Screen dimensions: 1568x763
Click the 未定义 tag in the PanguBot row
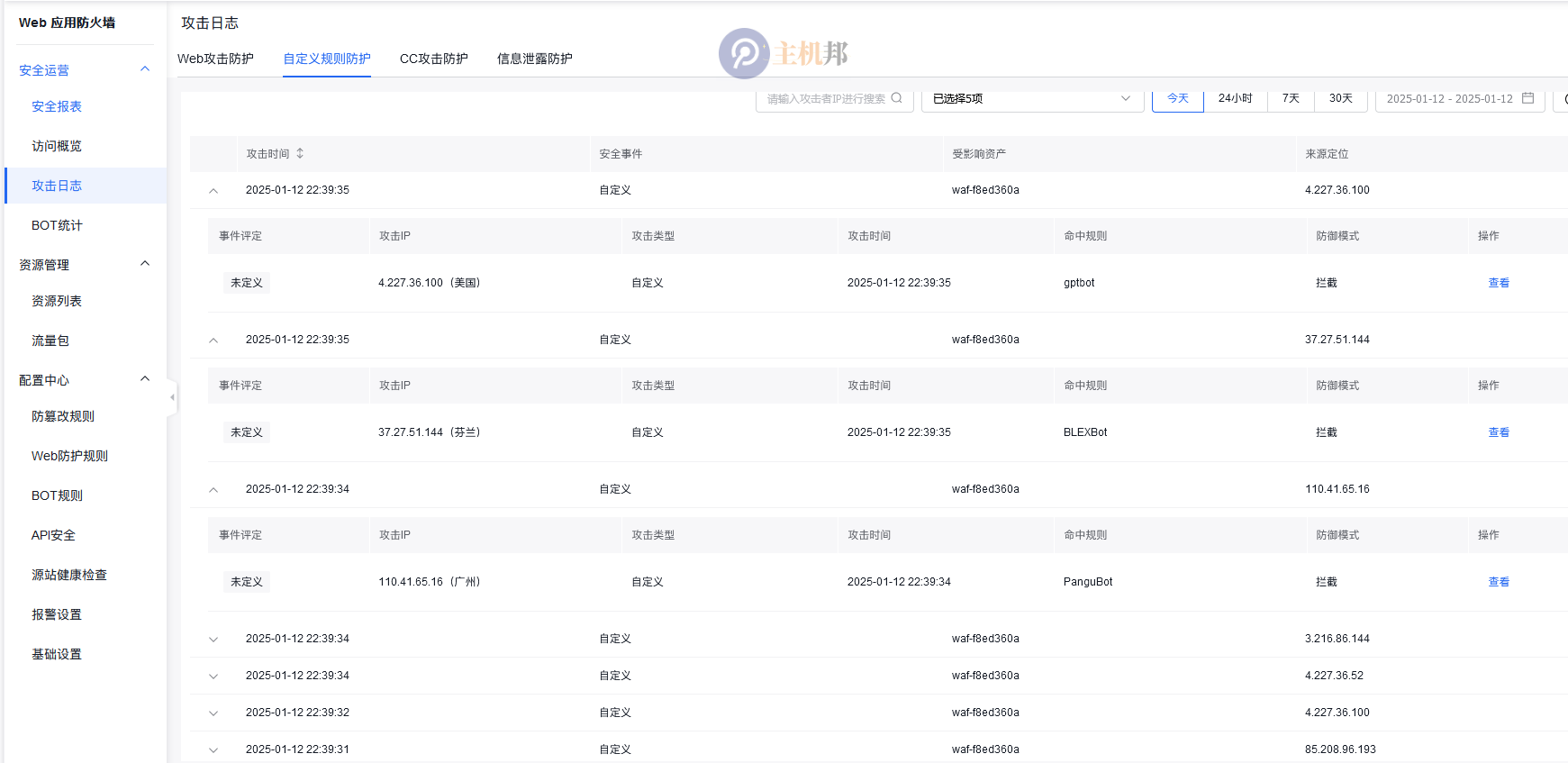coord(247,582)
